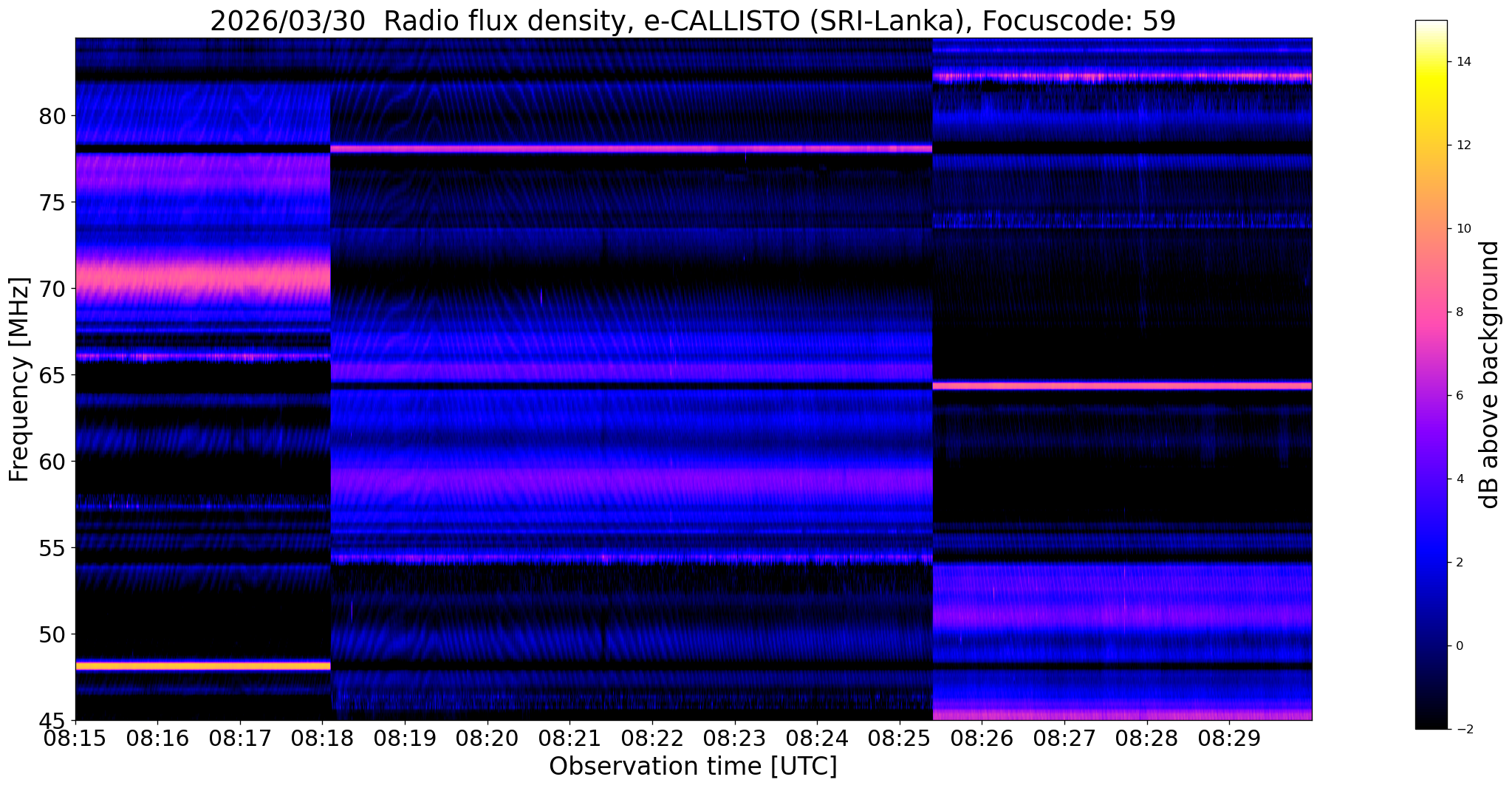Click the colorbar tick value 0
This screenshot has height=788, width=1512.
pos(1458,646)
